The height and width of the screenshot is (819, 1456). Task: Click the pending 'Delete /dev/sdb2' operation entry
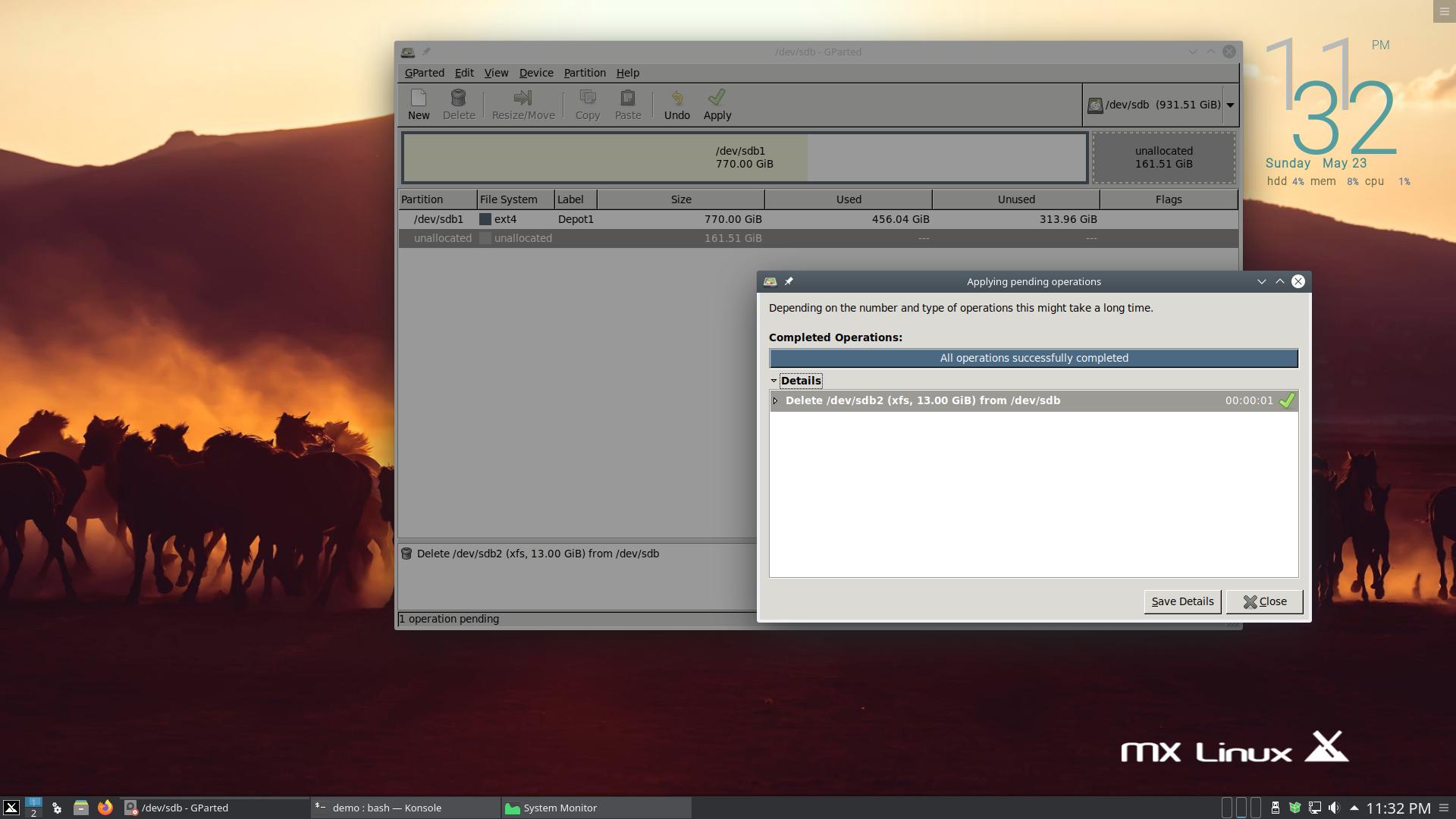(x=538, y=554)
